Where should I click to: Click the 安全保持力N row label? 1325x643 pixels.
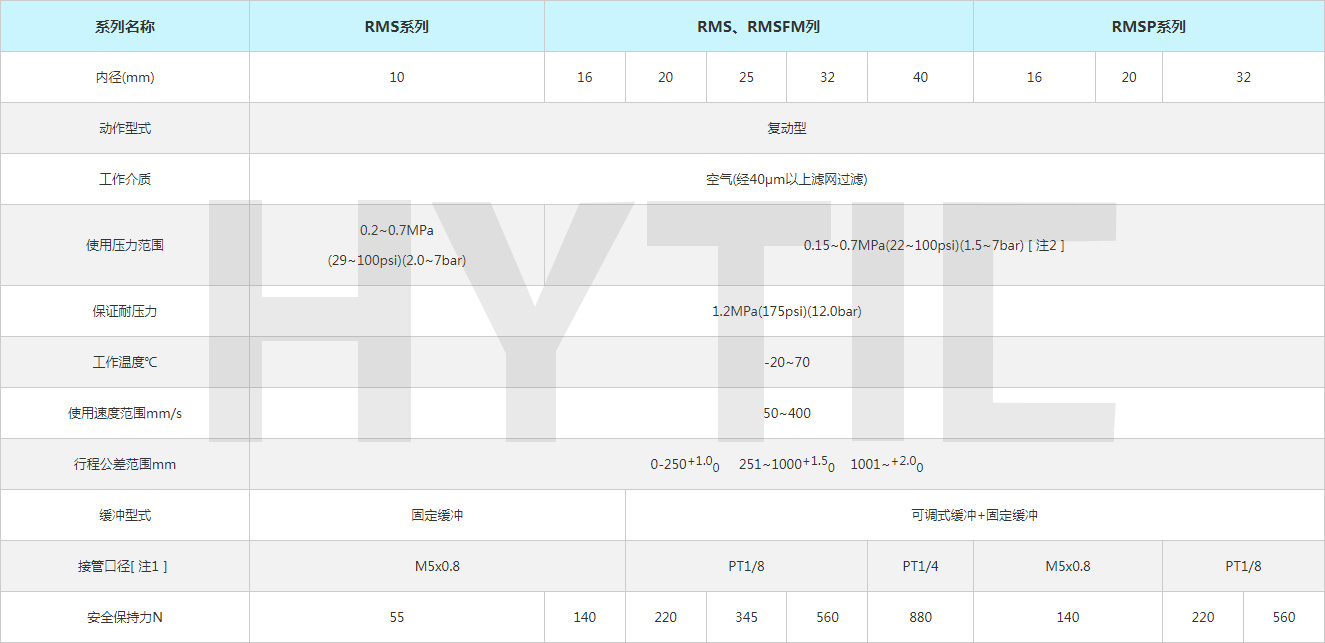pos(124,617)
